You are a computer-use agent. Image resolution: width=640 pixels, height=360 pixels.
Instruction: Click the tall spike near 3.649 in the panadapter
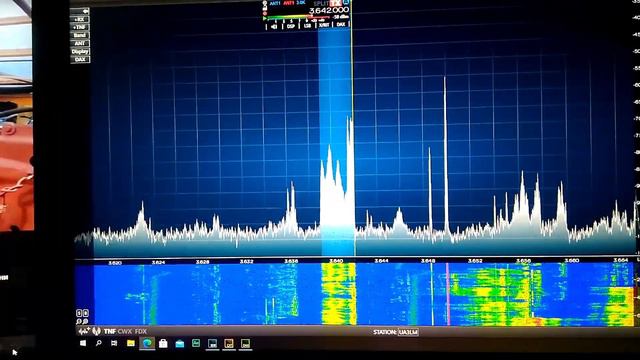445,155
